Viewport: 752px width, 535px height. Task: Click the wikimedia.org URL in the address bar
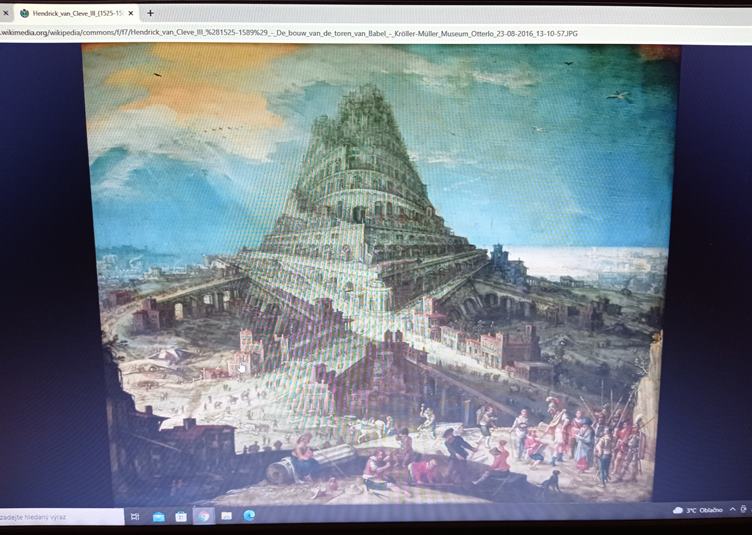(x=289, y=33)
